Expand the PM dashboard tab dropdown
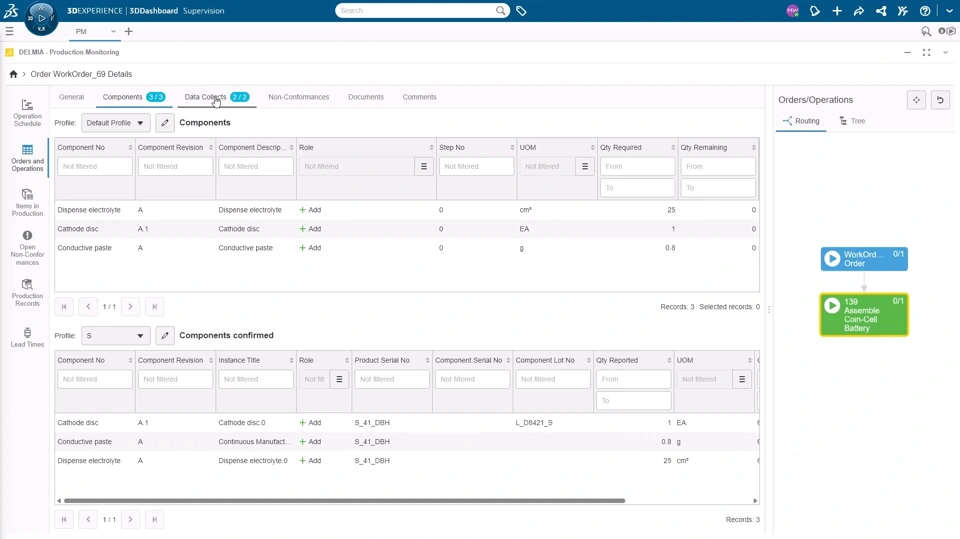 click(x=113, y=31)
